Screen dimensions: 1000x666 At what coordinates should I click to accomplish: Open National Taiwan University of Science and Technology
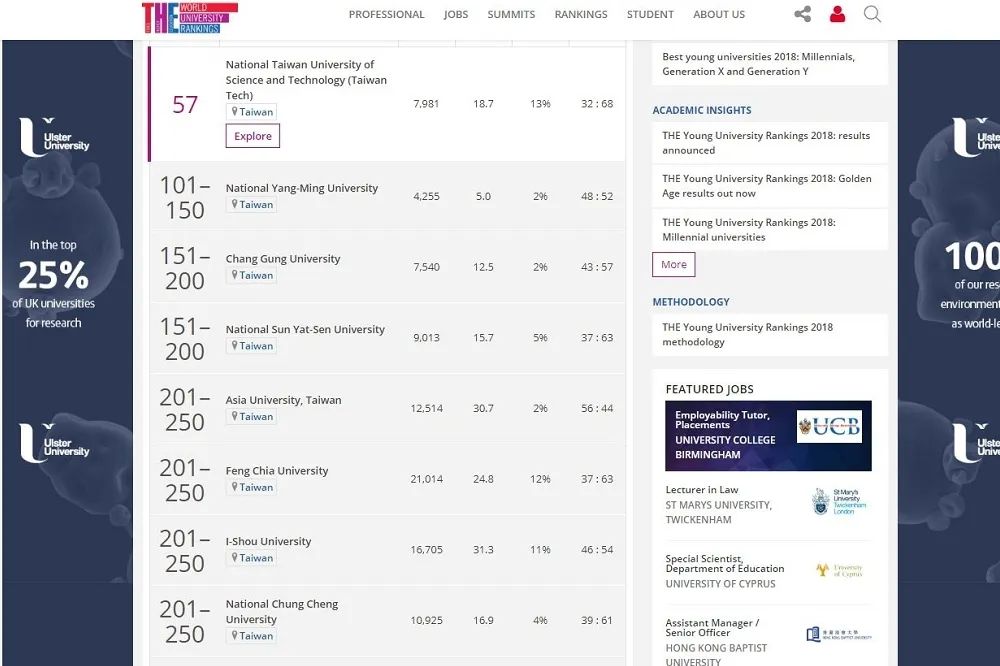tap(306, 80)
